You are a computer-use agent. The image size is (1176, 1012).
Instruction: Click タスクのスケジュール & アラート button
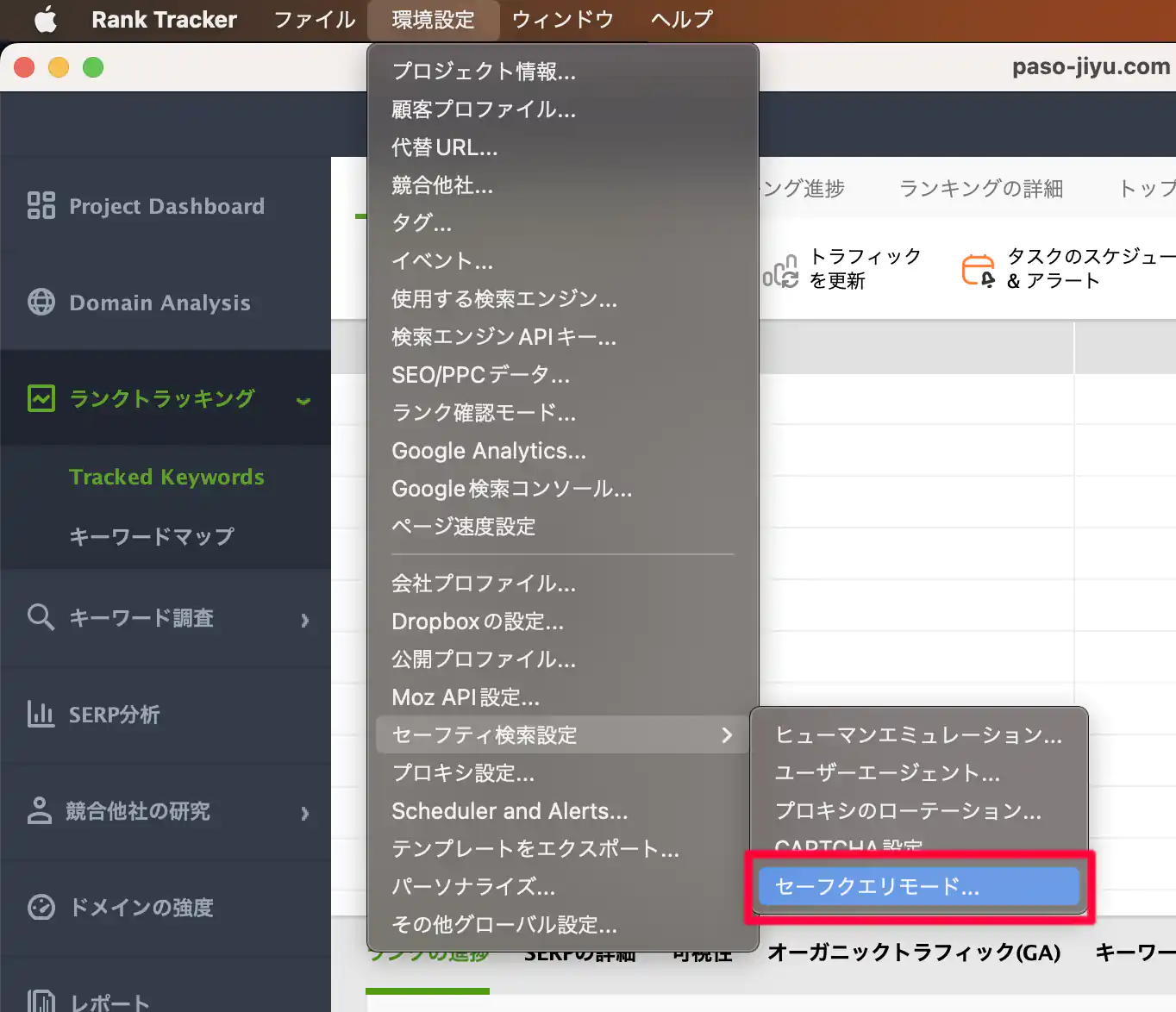point(1068,268)
